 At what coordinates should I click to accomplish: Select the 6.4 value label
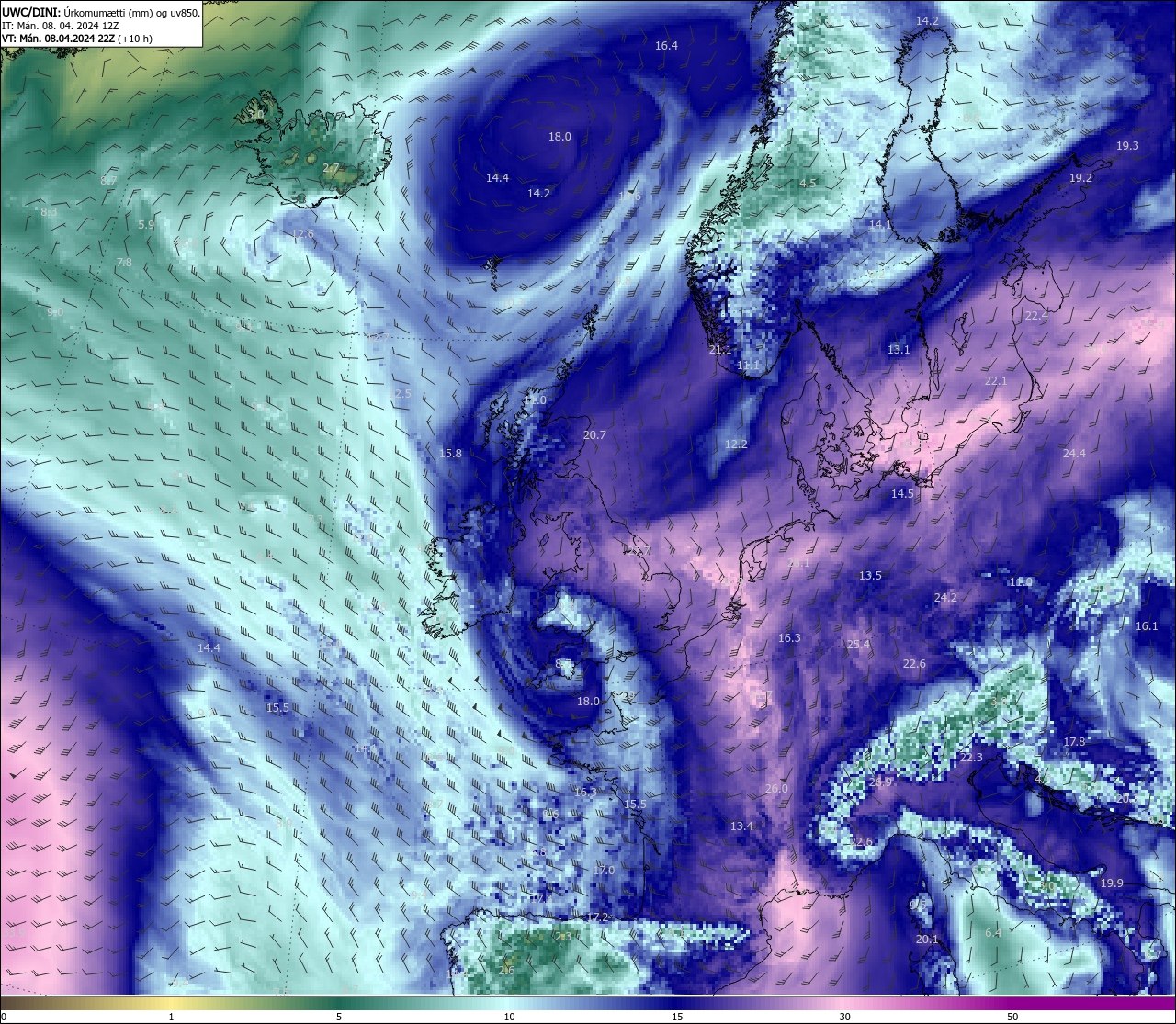click(x=993, y=932)
